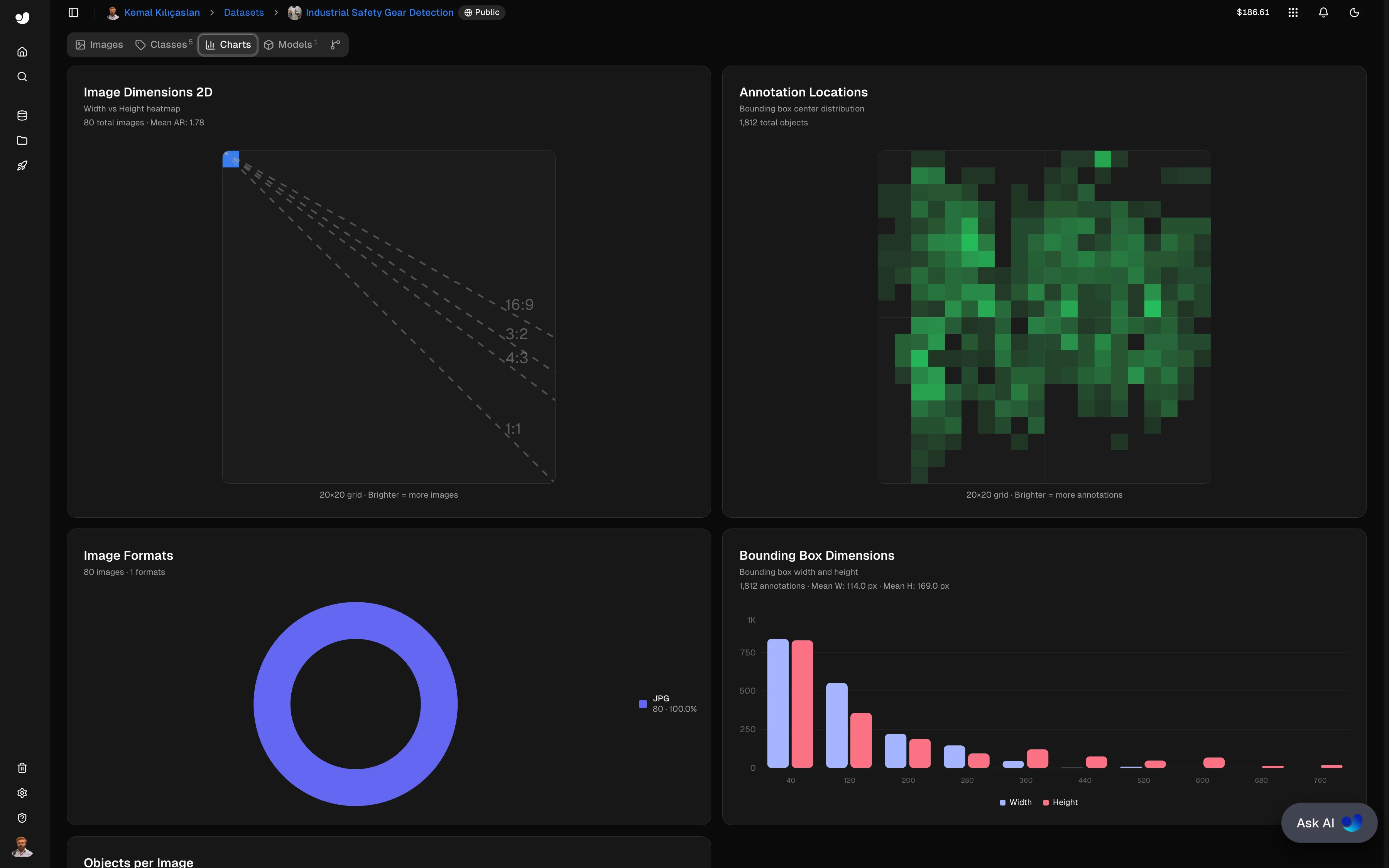Select the Charts tab
The height and width of the screenshot is (868, 1389).
pyautogui.click(x=228, y=45)
